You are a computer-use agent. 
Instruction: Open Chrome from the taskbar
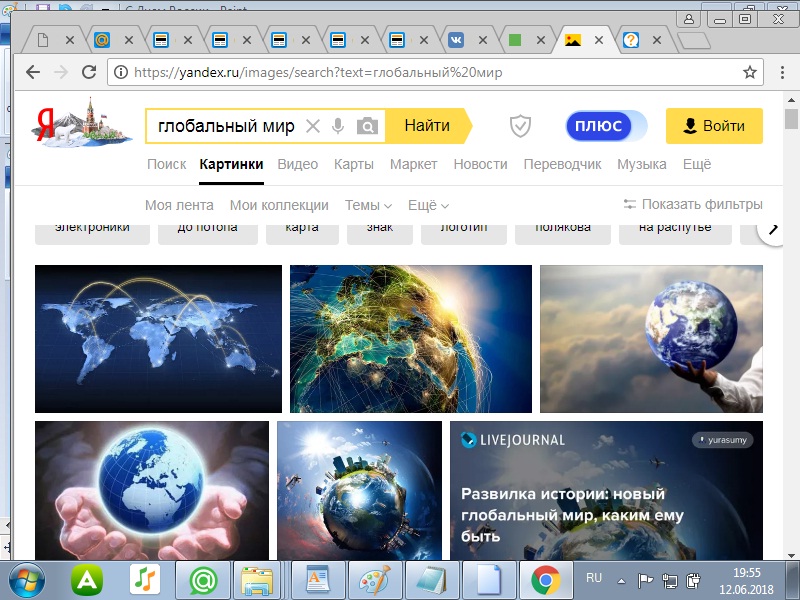point(545,581)
